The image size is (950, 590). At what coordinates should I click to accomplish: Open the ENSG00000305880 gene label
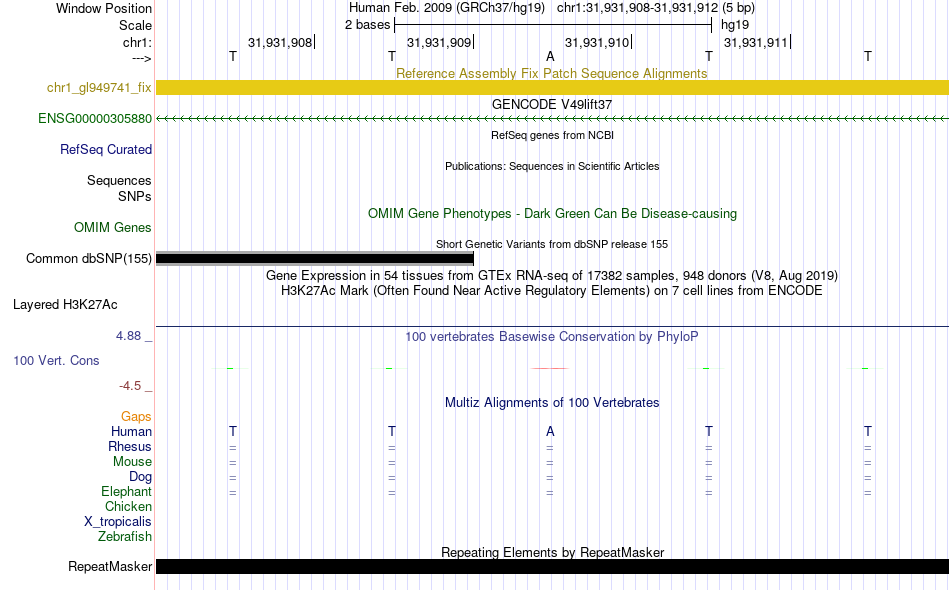point(95,118)
